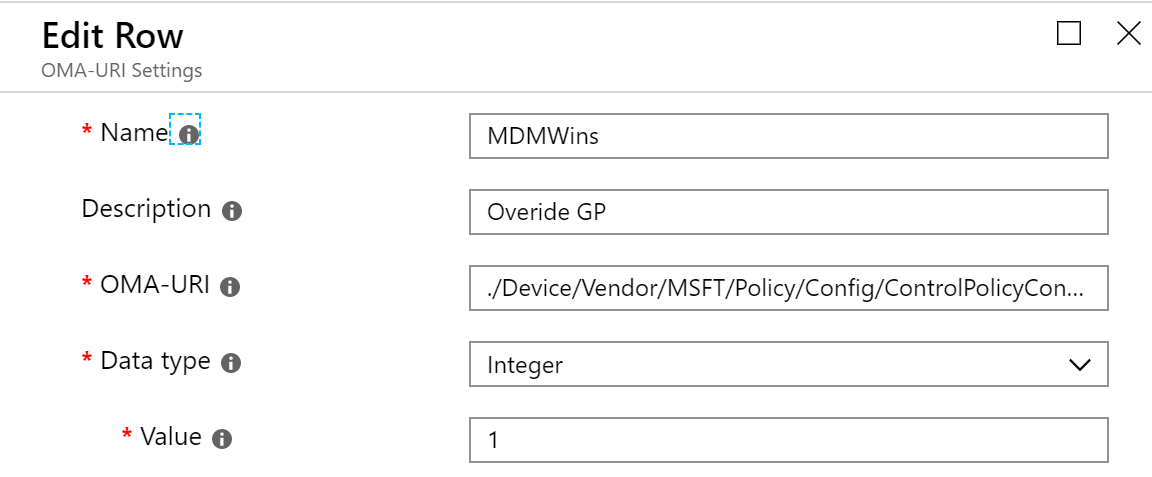Open the Data type Integer dropdown
The image size is (1152, 477).
[788, 364]
